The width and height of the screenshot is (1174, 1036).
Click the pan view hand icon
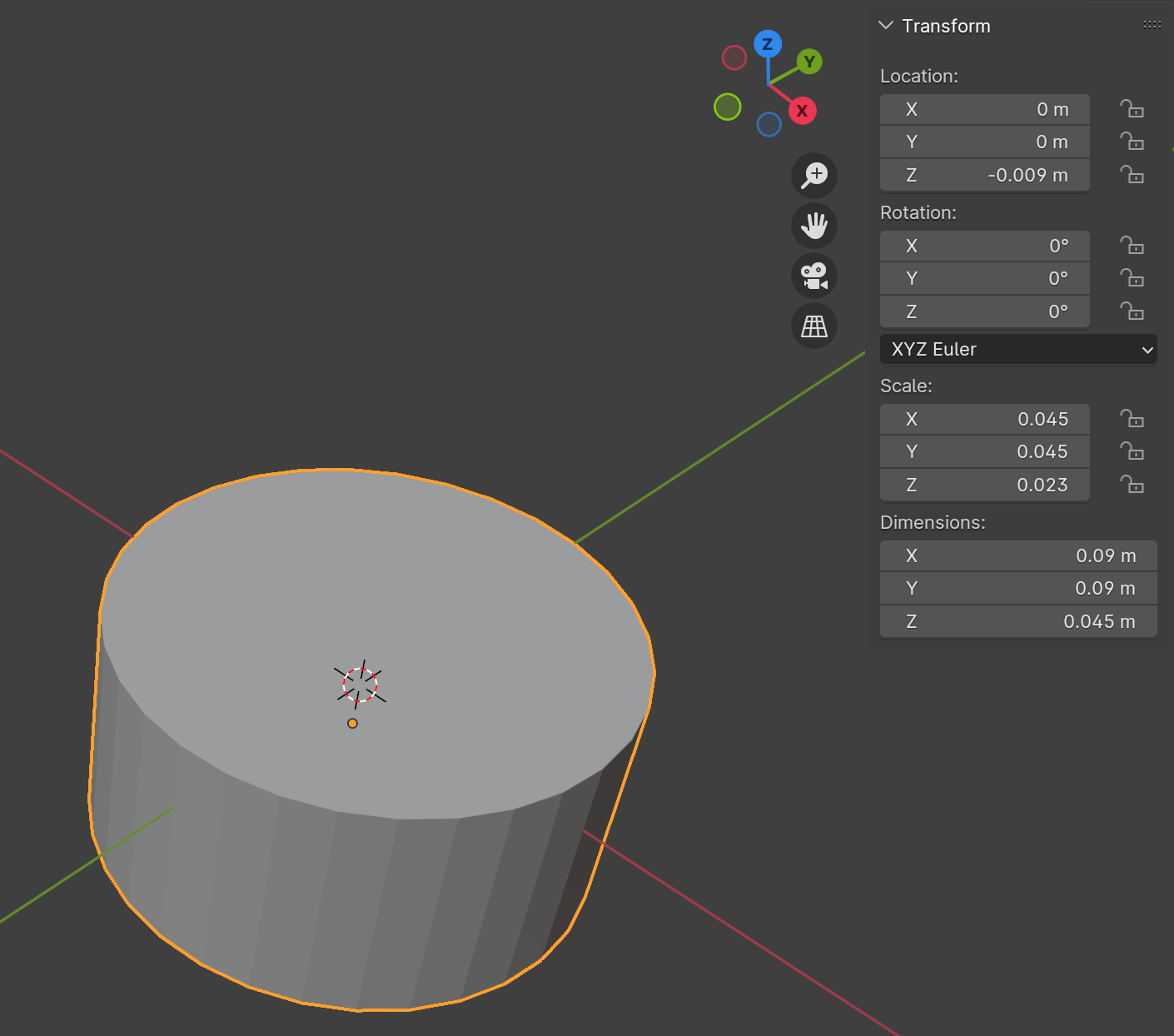[814, 226]
